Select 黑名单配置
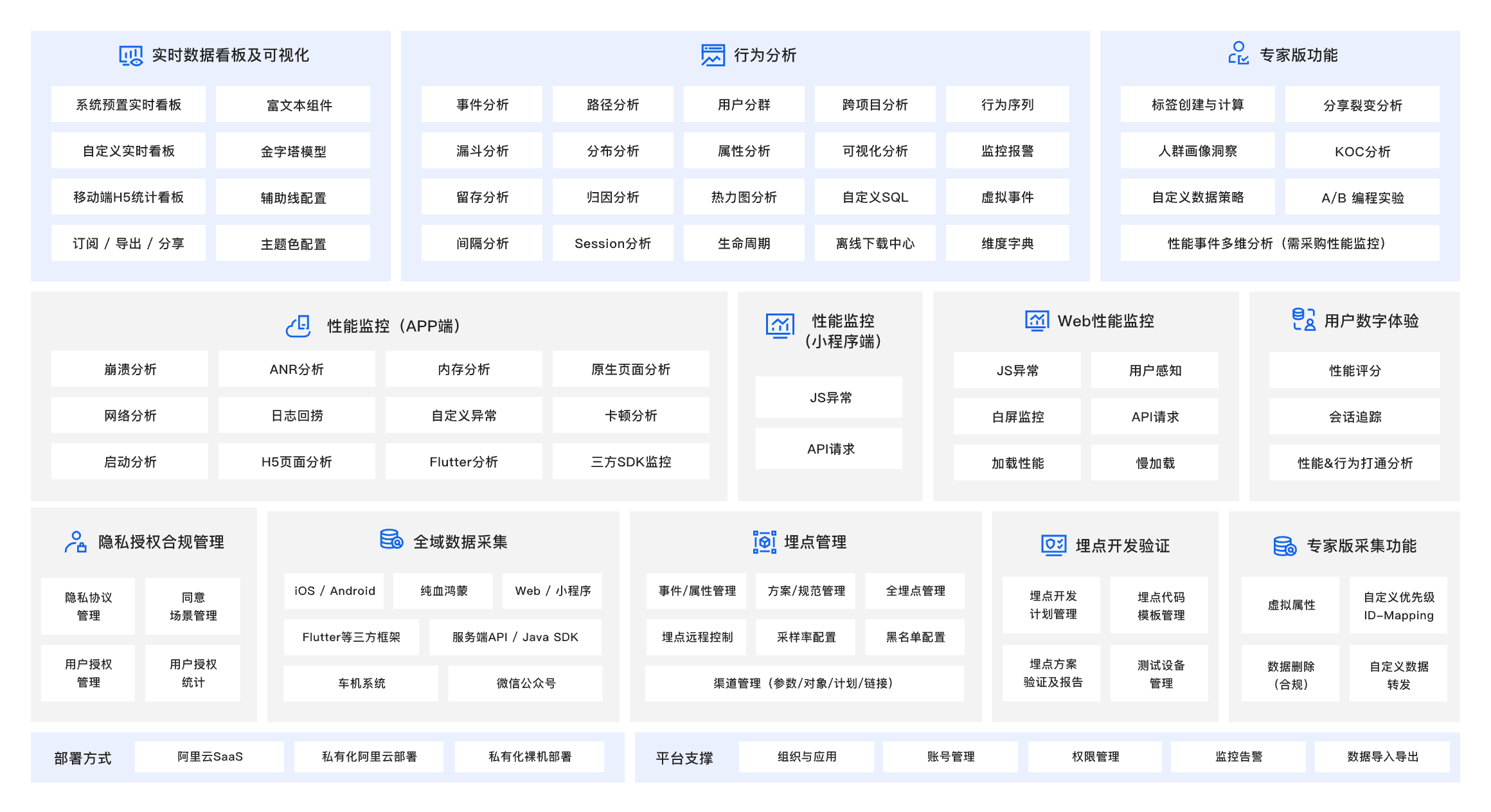This screenshot has width=1491, height=812. tap(915, 637)
